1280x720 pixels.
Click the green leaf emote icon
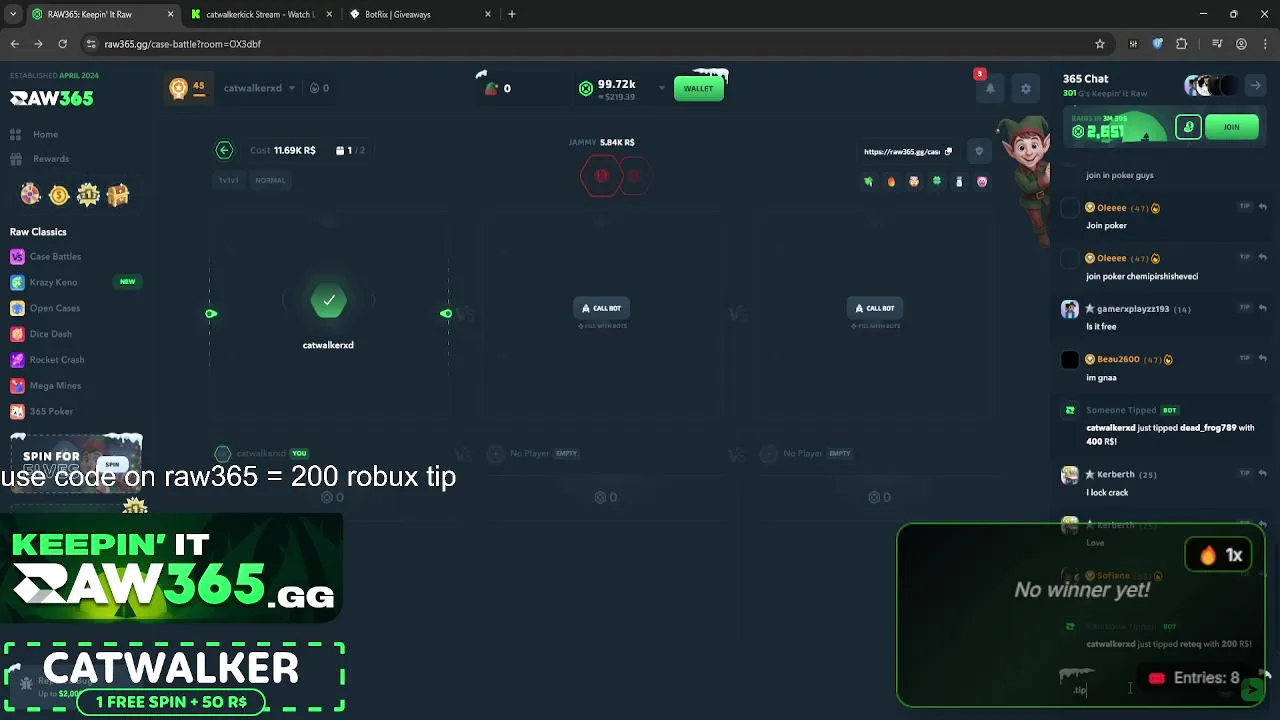[x=868, y=182]
